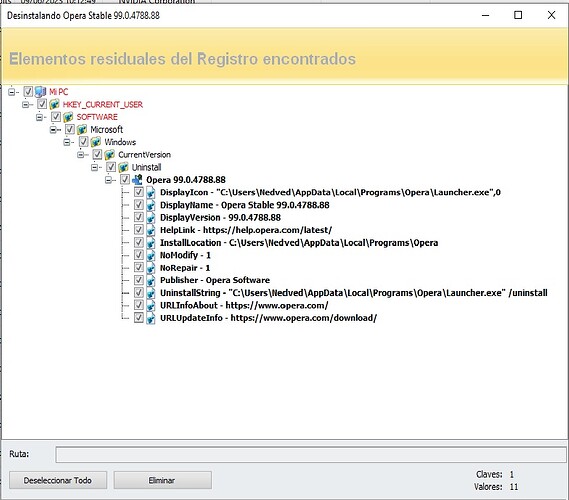Click the Microsoft registry key icon

82,129
